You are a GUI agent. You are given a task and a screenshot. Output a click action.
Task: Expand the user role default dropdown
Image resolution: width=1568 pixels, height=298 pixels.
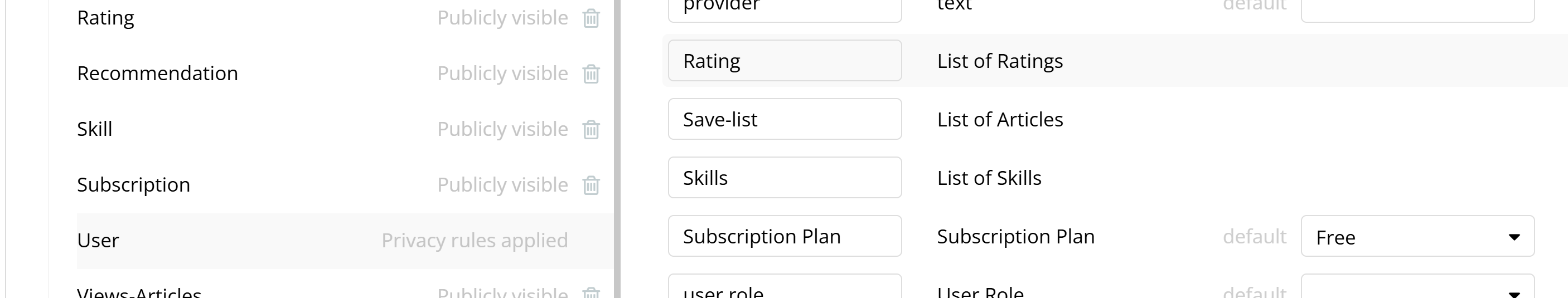tap(1417, 290)
